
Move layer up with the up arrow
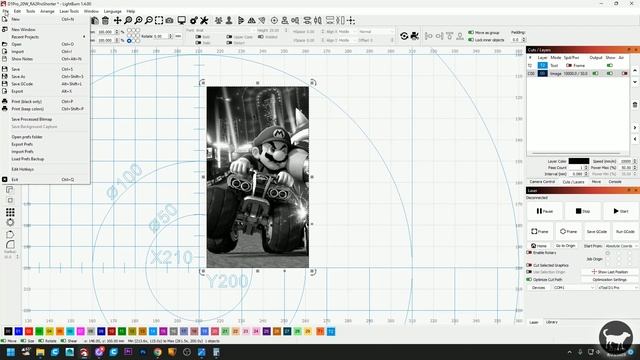point(635,71)
